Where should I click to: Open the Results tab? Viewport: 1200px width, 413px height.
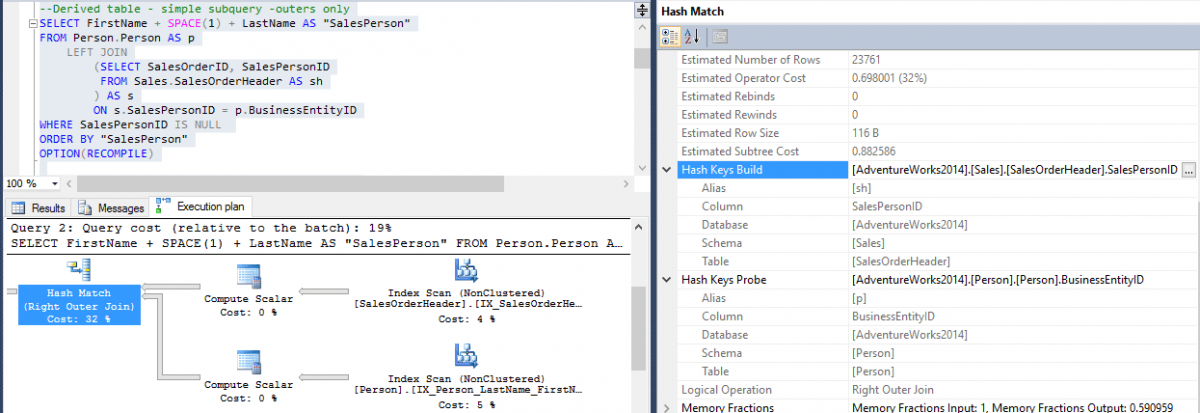40,208
